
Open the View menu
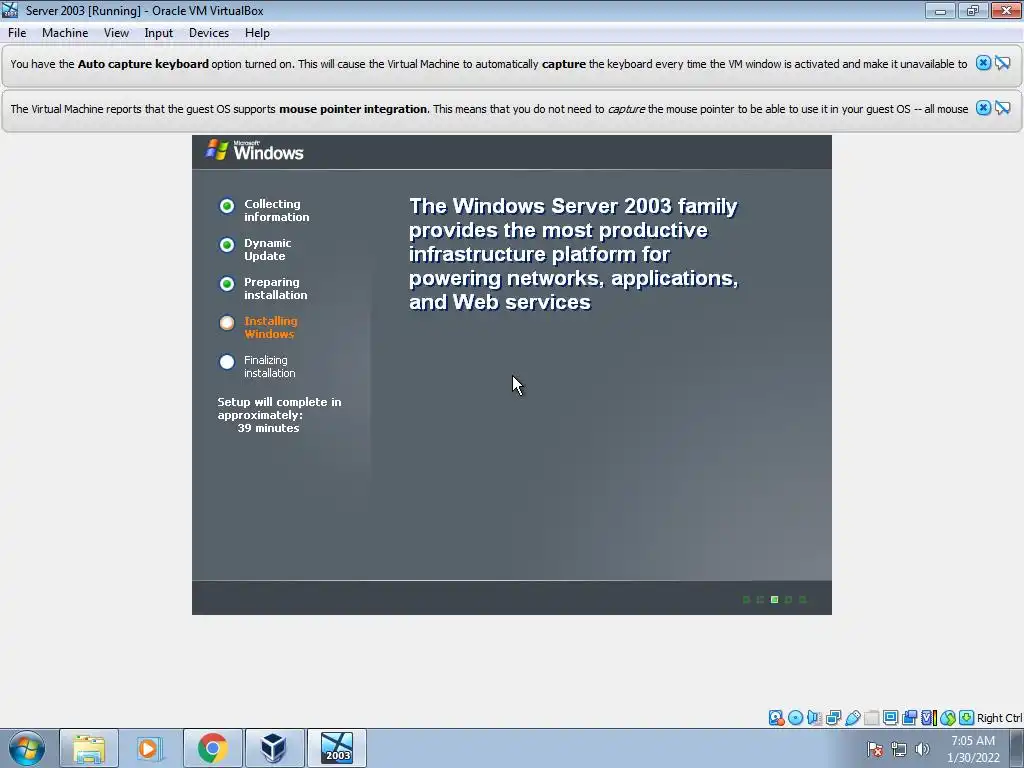coord(116,33)
